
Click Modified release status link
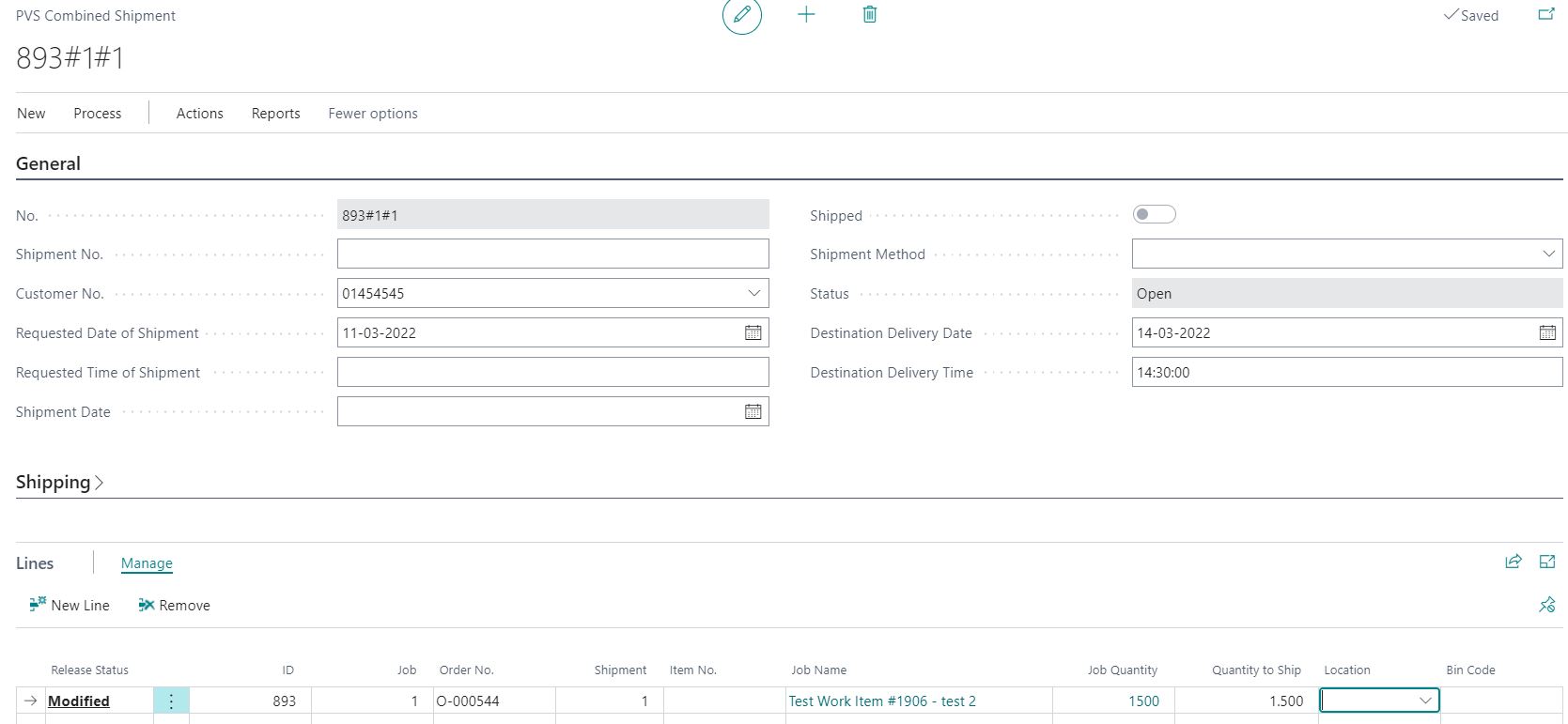[79, 701]
